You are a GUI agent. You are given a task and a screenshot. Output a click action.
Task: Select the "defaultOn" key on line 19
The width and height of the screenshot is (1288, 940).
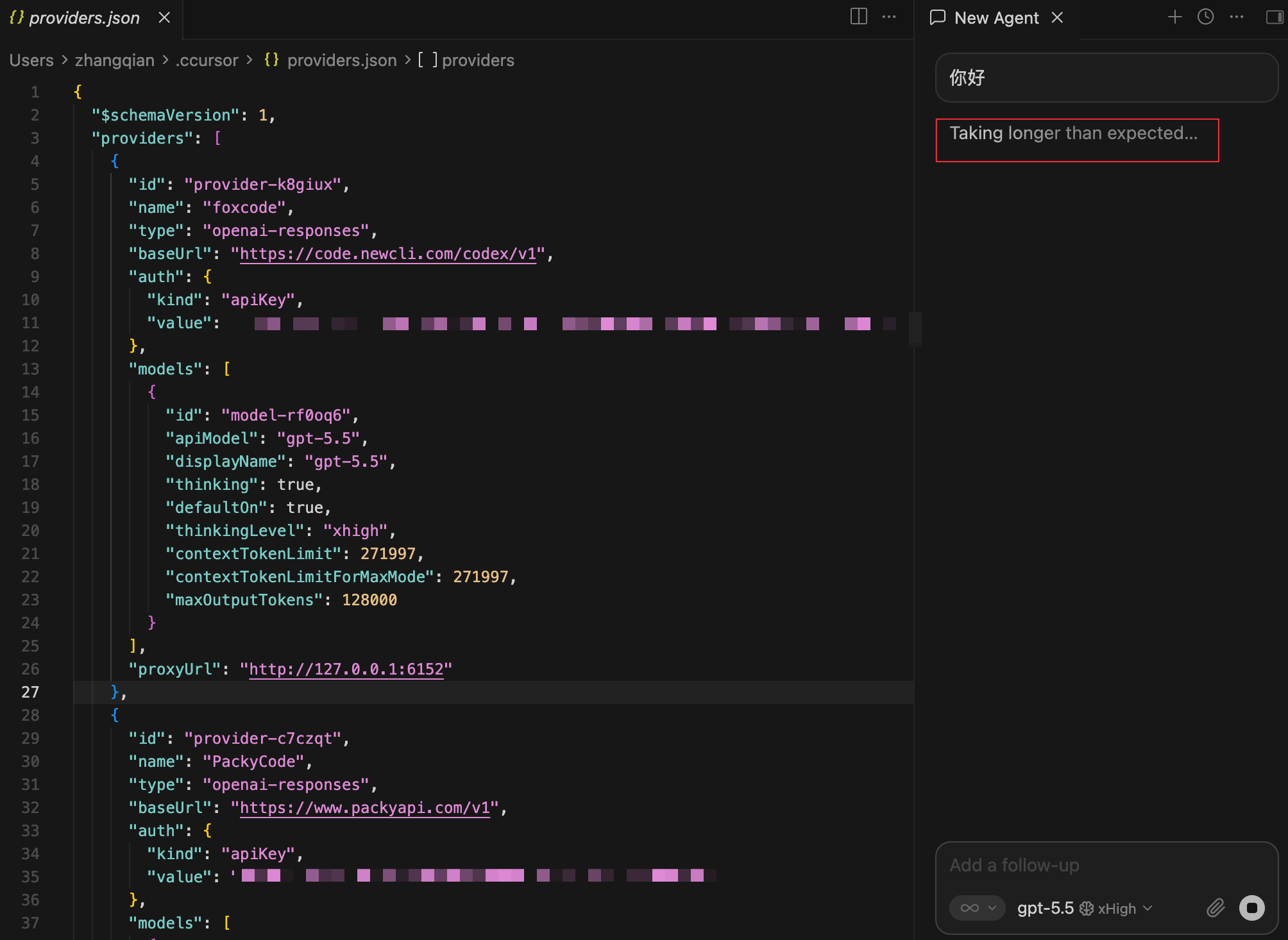(216, 508)
